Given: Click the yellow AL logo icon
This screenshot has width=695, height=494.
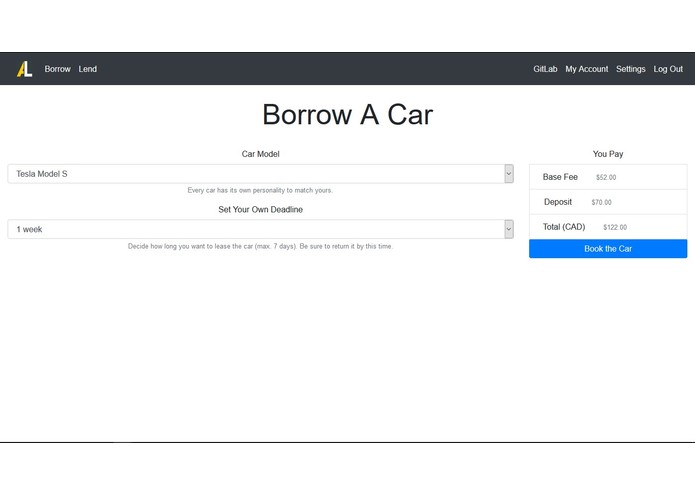Looking at the screenshot, I should (x=24, y=69).
